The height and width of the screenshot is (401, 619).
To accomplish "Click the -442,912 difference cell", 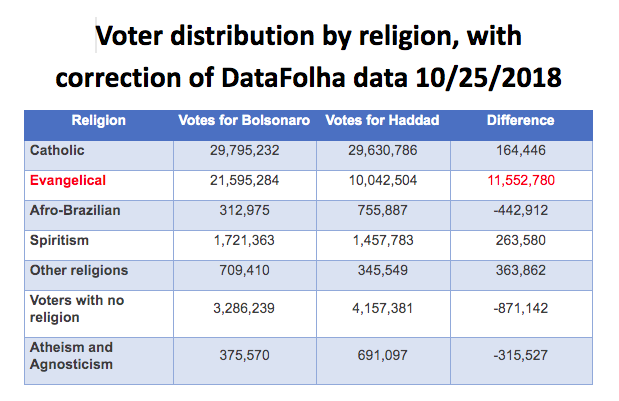I will [x=520, y=211].
